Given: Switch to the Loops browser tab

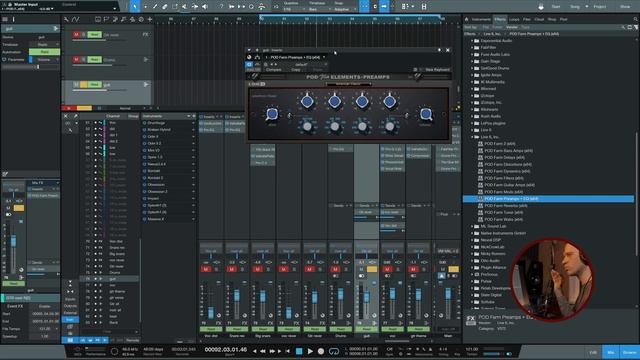Looking at the screenshot, I should (x=514, y=19).
